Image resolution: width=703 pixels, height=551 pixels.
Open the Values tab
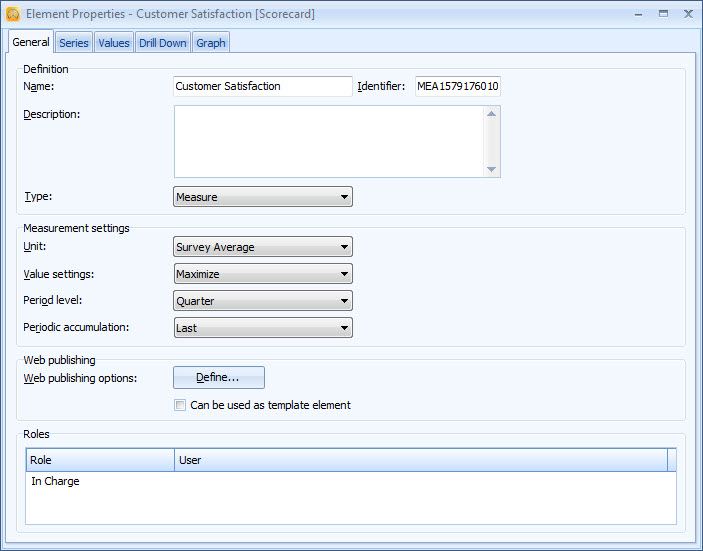point(113,43)
